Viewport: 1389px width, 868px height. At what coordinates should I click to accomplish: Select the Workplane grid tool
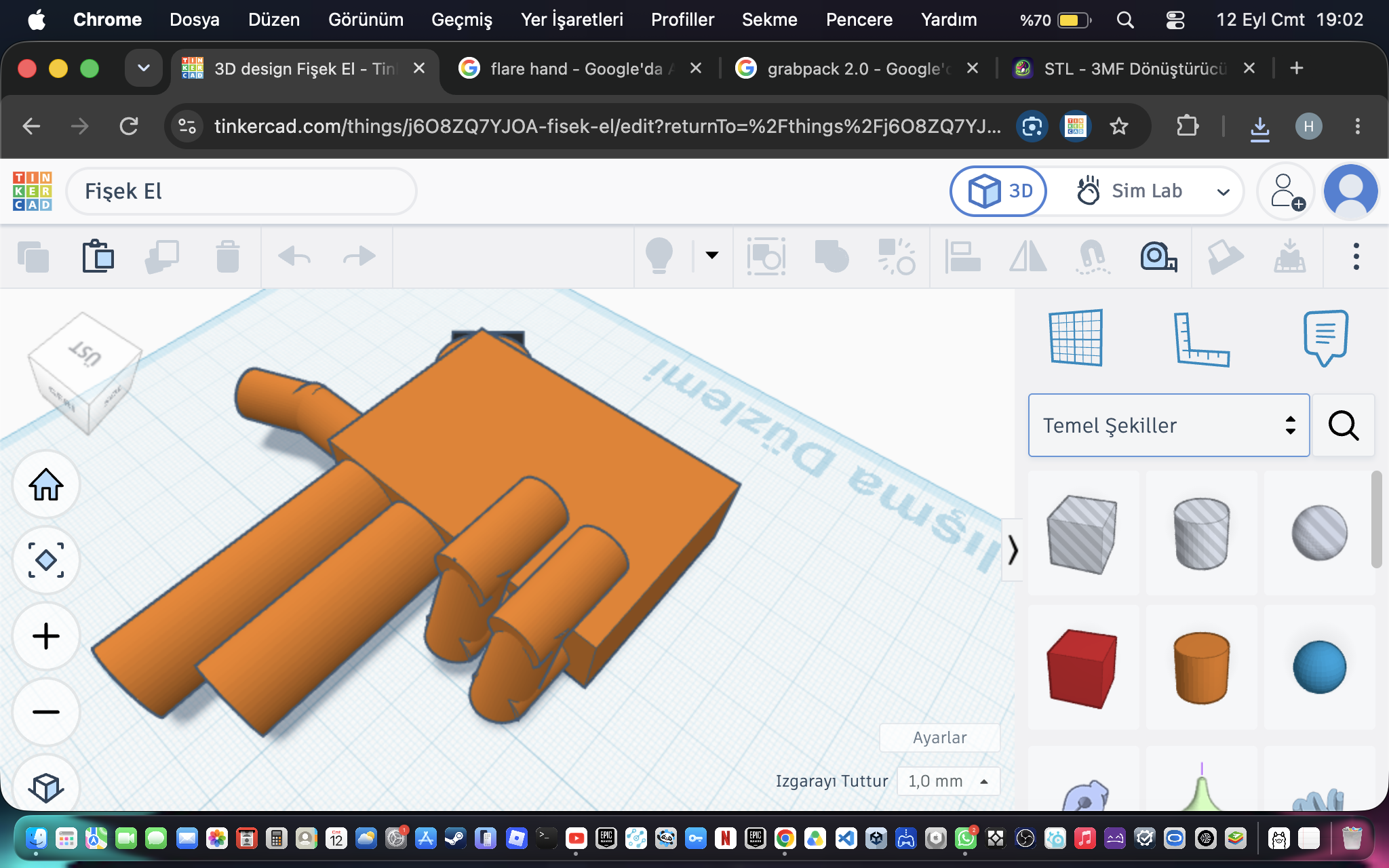[1076, 338]
